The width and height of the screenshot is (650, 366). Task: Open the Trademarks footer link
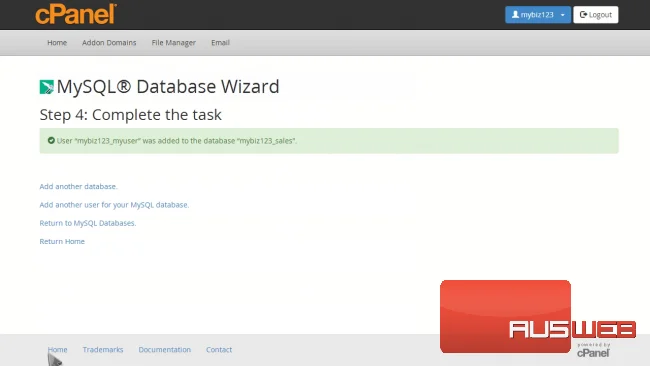tap(103, 349)
